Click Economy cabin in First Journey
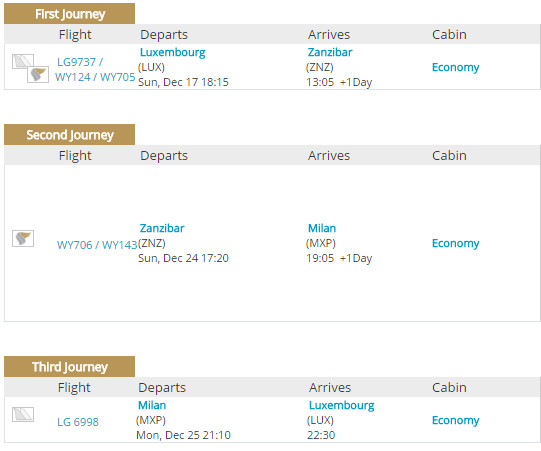The image size is (541, 451). pos(455,68)
